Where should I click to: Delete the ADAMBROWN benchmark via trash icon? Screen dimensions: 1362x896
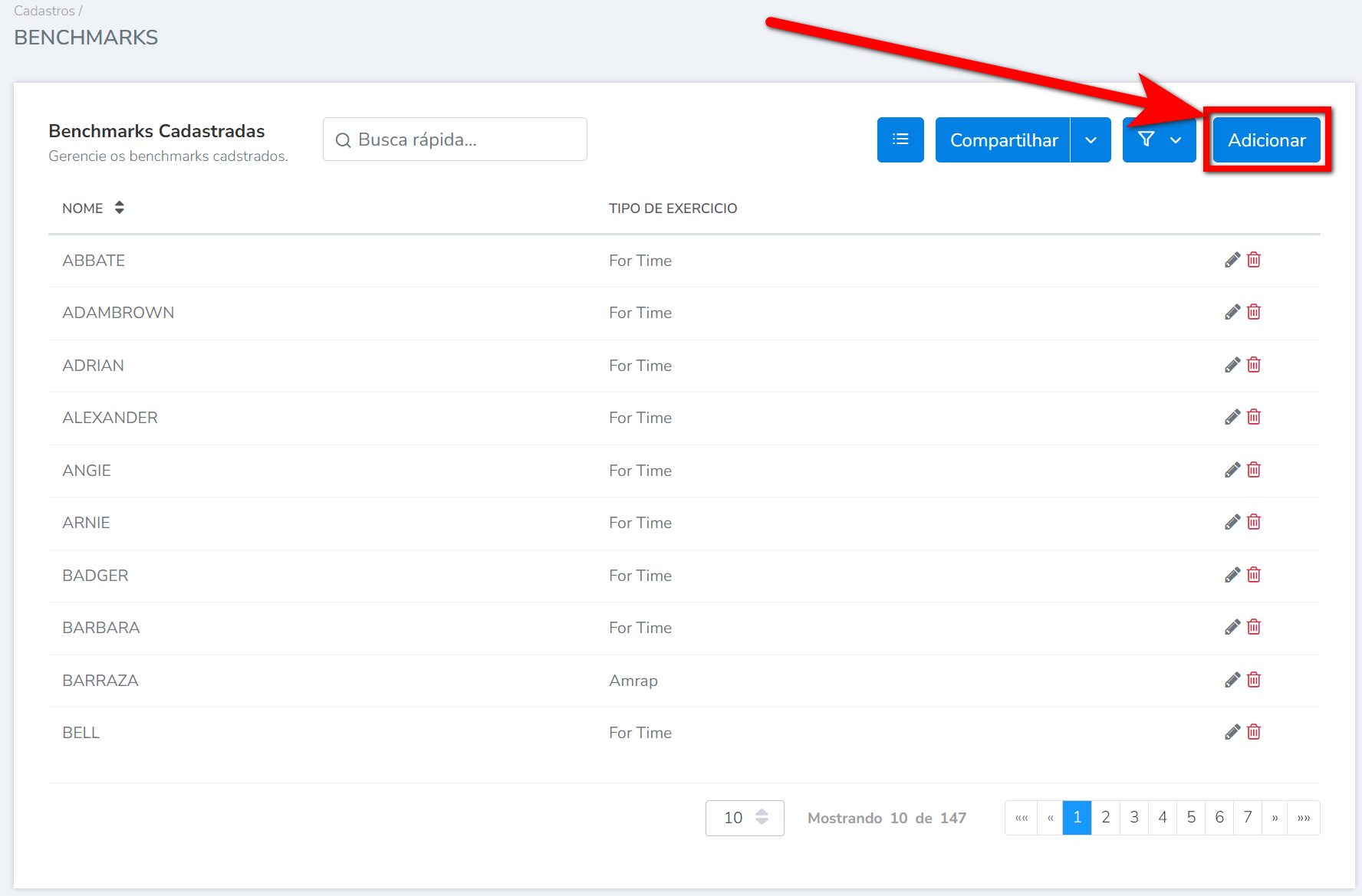[1254, 312]
